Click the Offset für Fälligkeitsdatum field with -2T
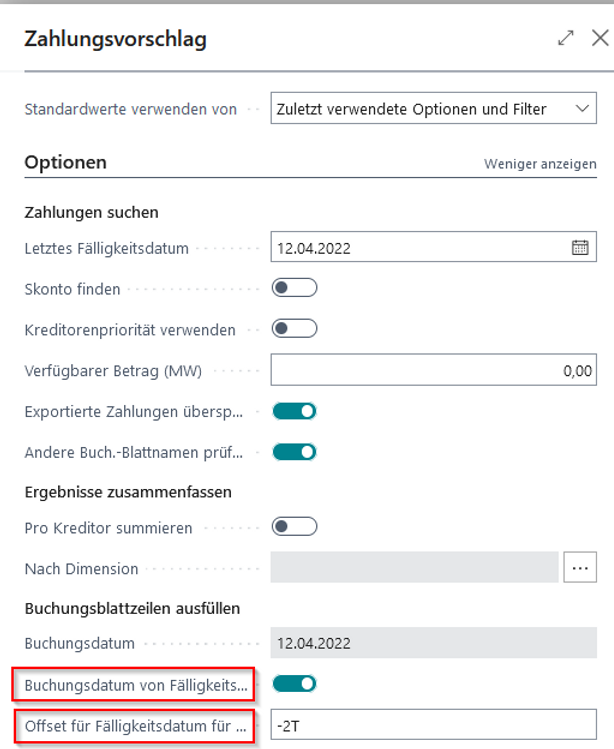The height and width of the screenshot is (749, 614). pos(433,724)
